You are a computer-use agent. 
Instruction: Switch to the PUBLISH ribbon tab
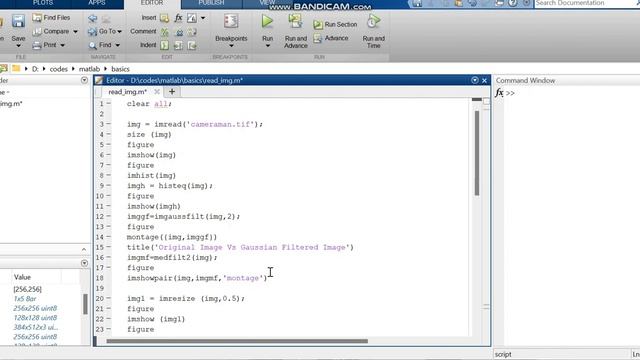211,3
